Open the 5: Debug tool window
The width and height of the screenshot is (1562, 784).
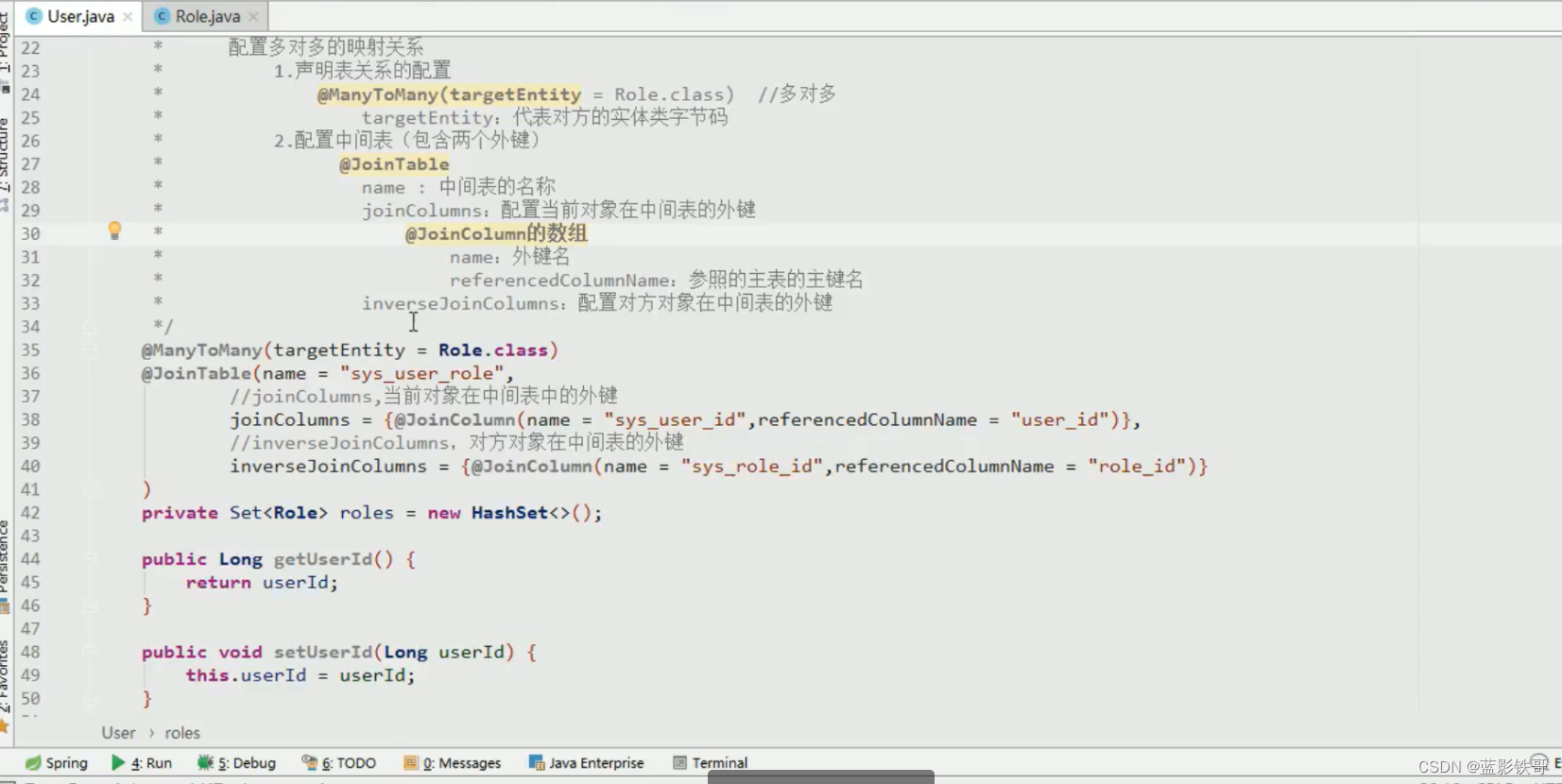click(236, 762)
